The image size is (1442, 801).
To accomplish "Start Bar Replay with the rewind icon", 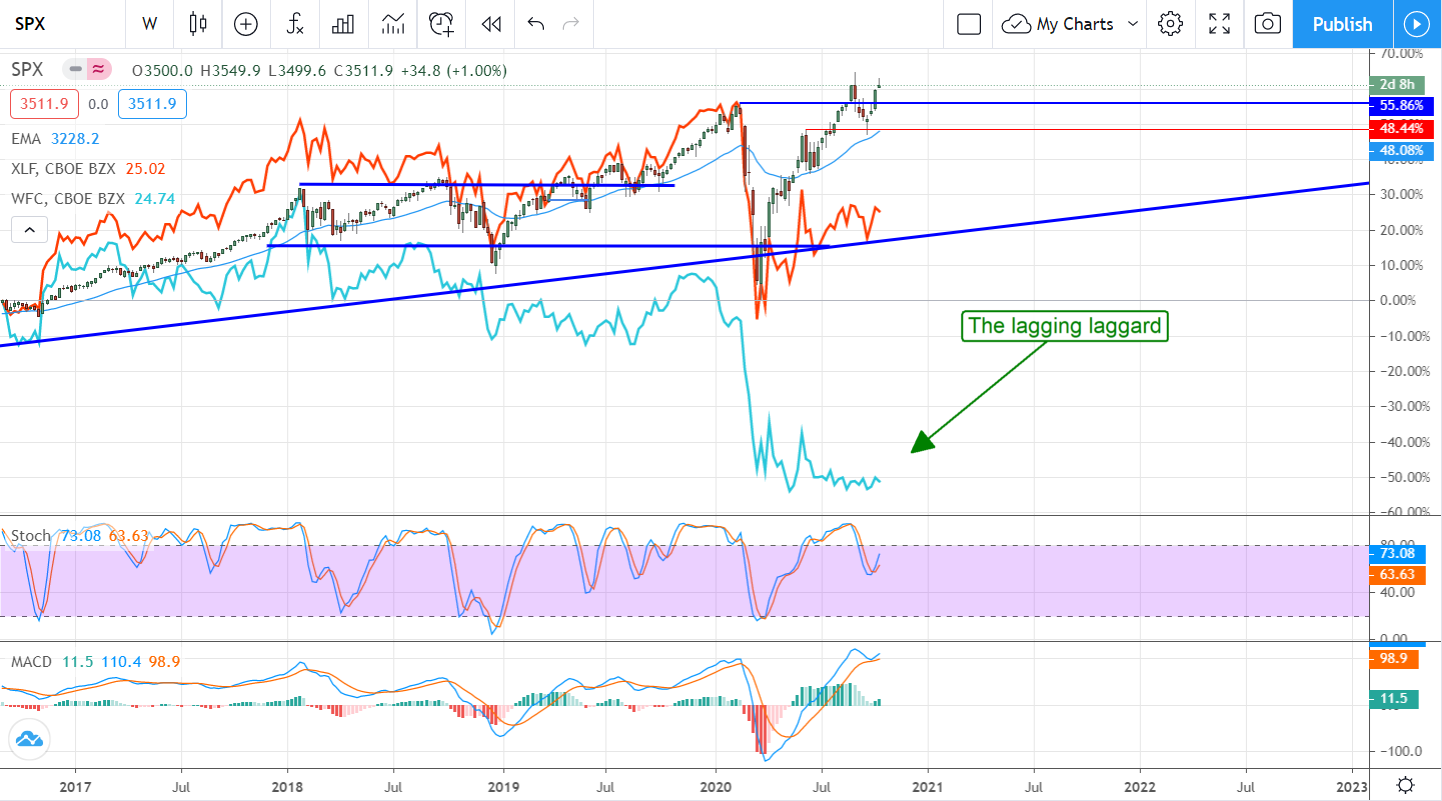I will point(490,24).
